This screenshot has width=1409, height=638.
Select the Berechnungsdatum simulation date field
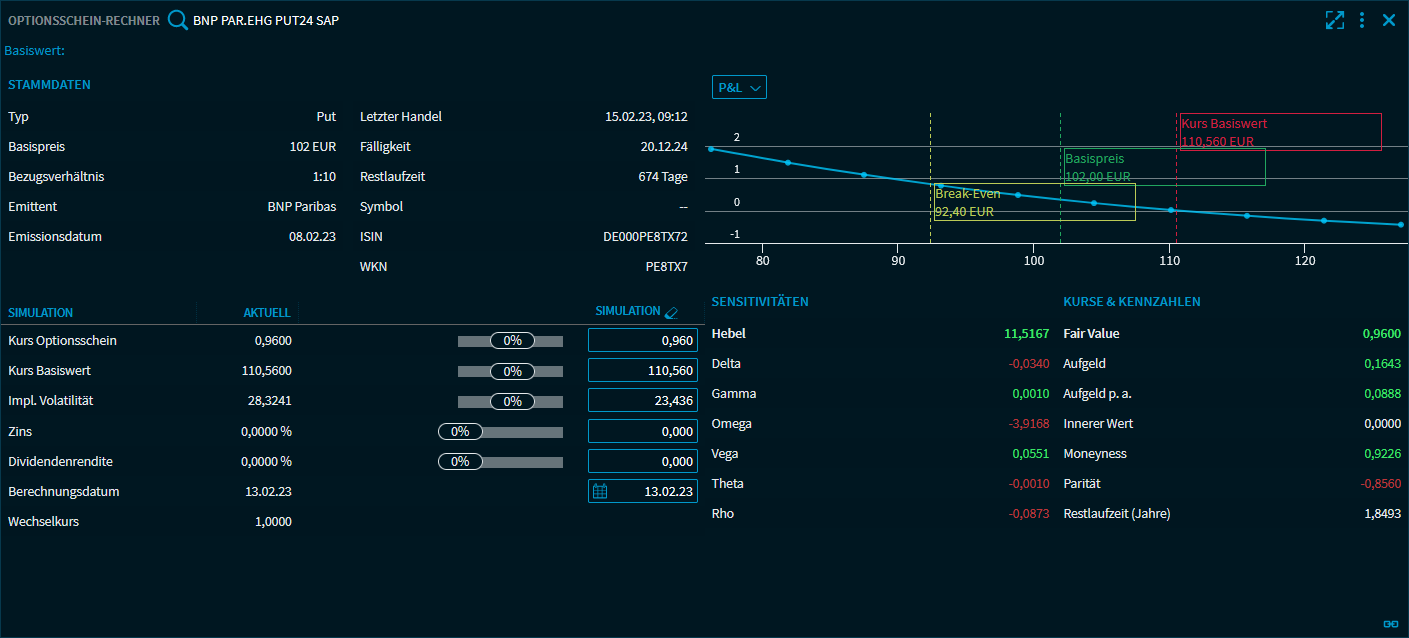pos(652,491)
